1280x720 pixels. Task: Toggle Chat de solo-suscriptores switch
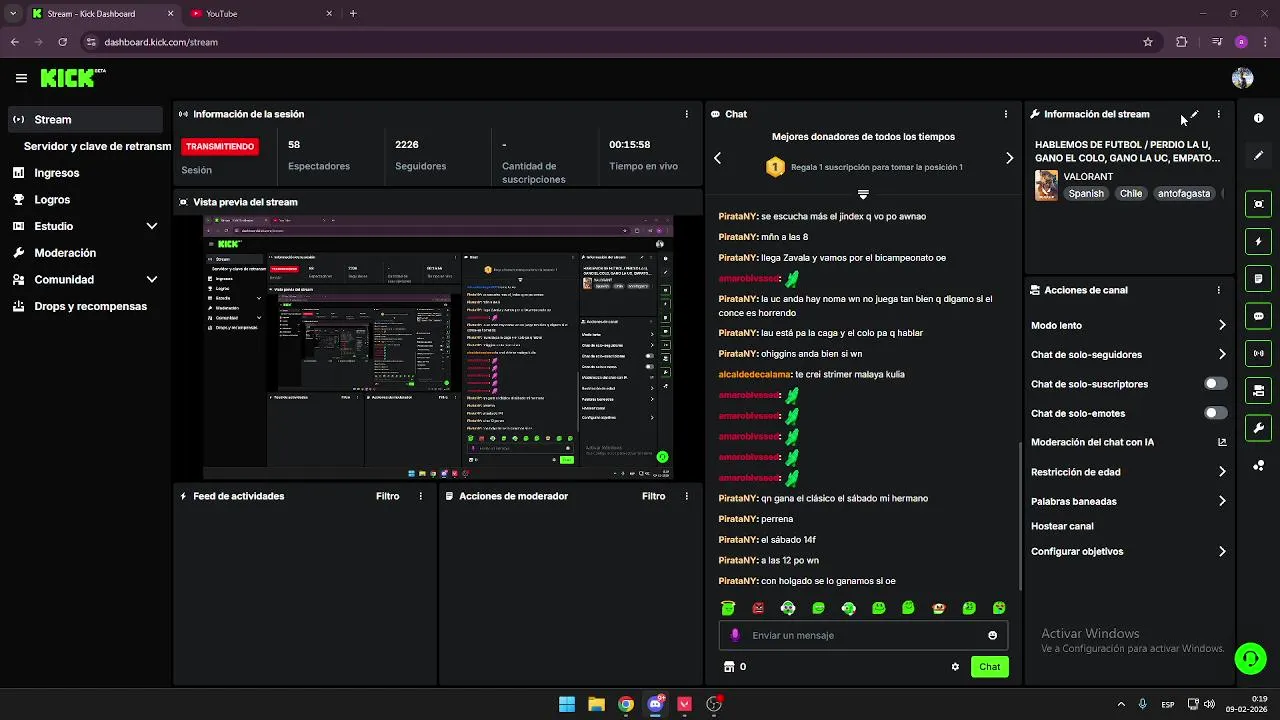[x=1215, y=384]
